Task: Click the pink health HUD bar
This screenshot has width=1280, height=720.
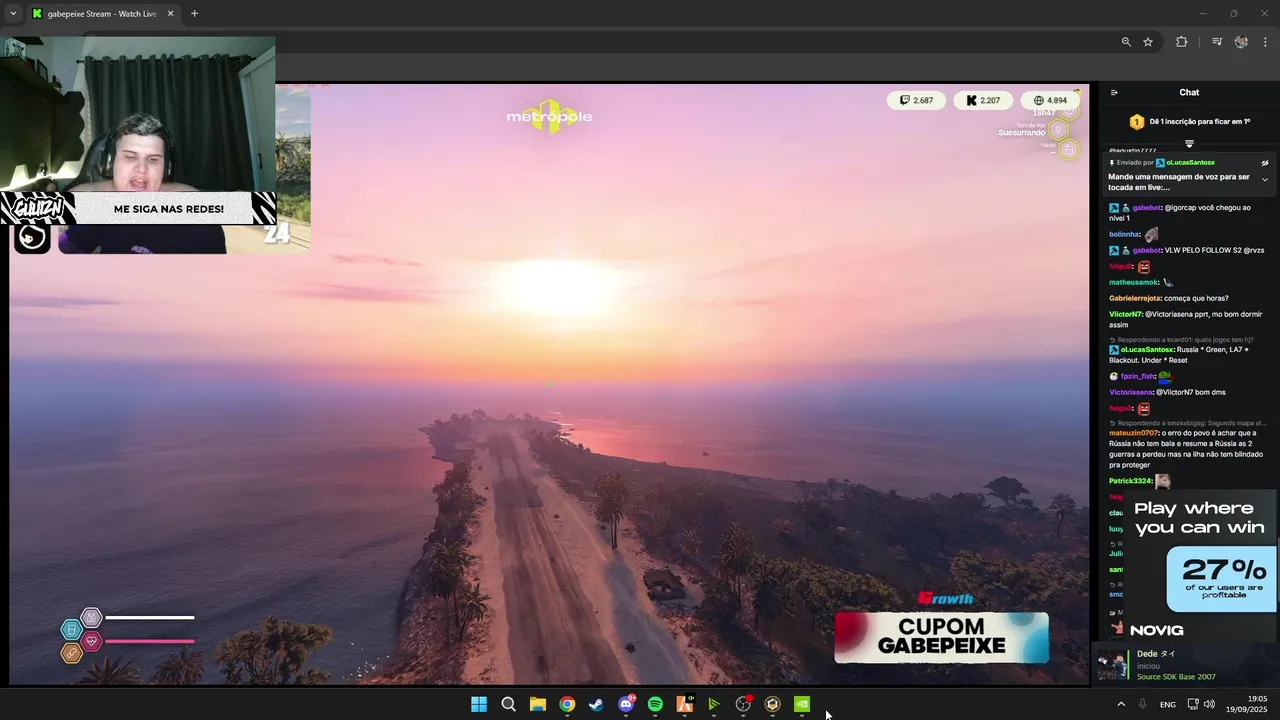Action: coord(150,641)
